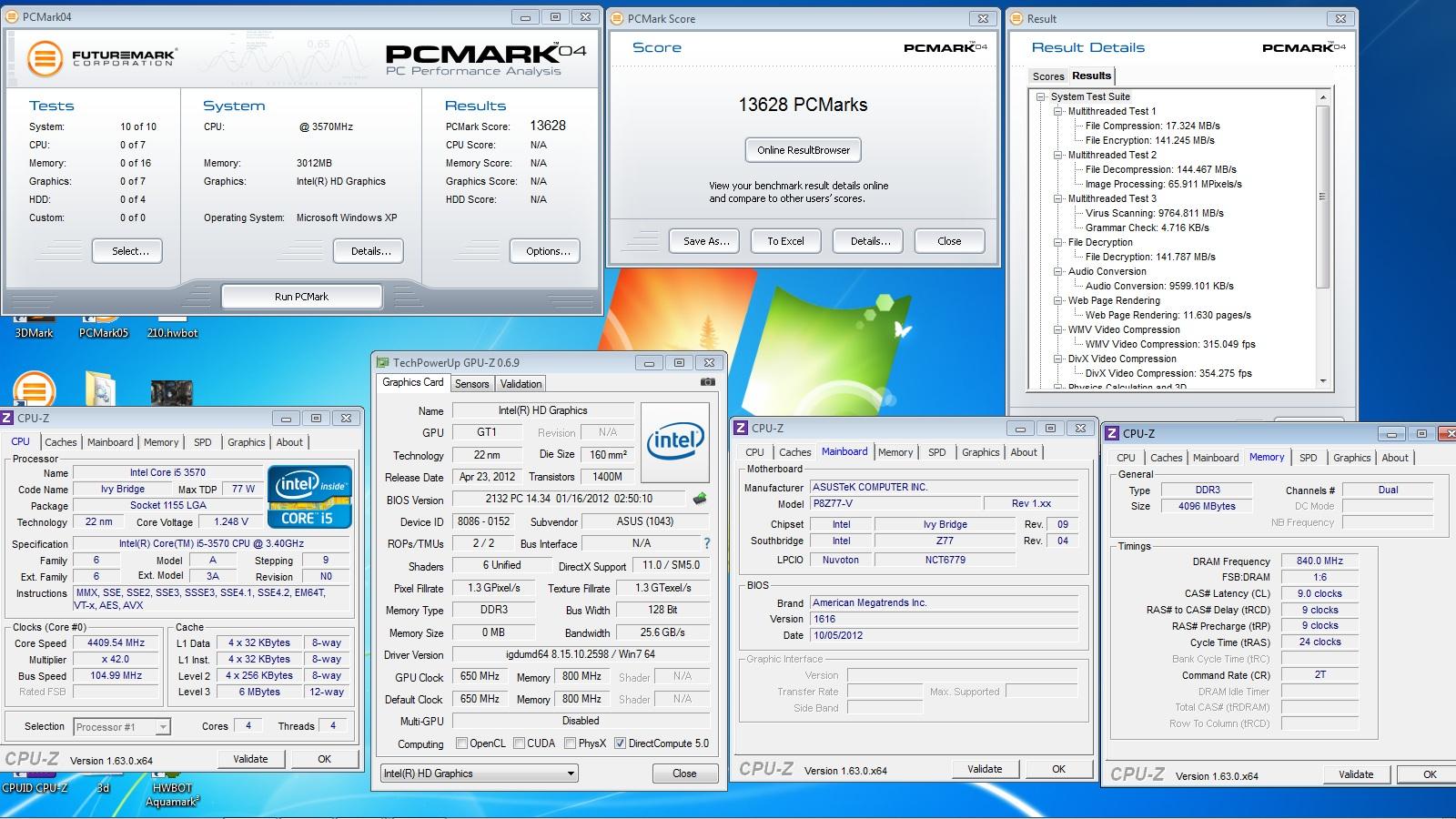This screenshot has width=1456, height=819.
Task: Click the P8Z77-V motherboard model field
Action: [895, 503]
